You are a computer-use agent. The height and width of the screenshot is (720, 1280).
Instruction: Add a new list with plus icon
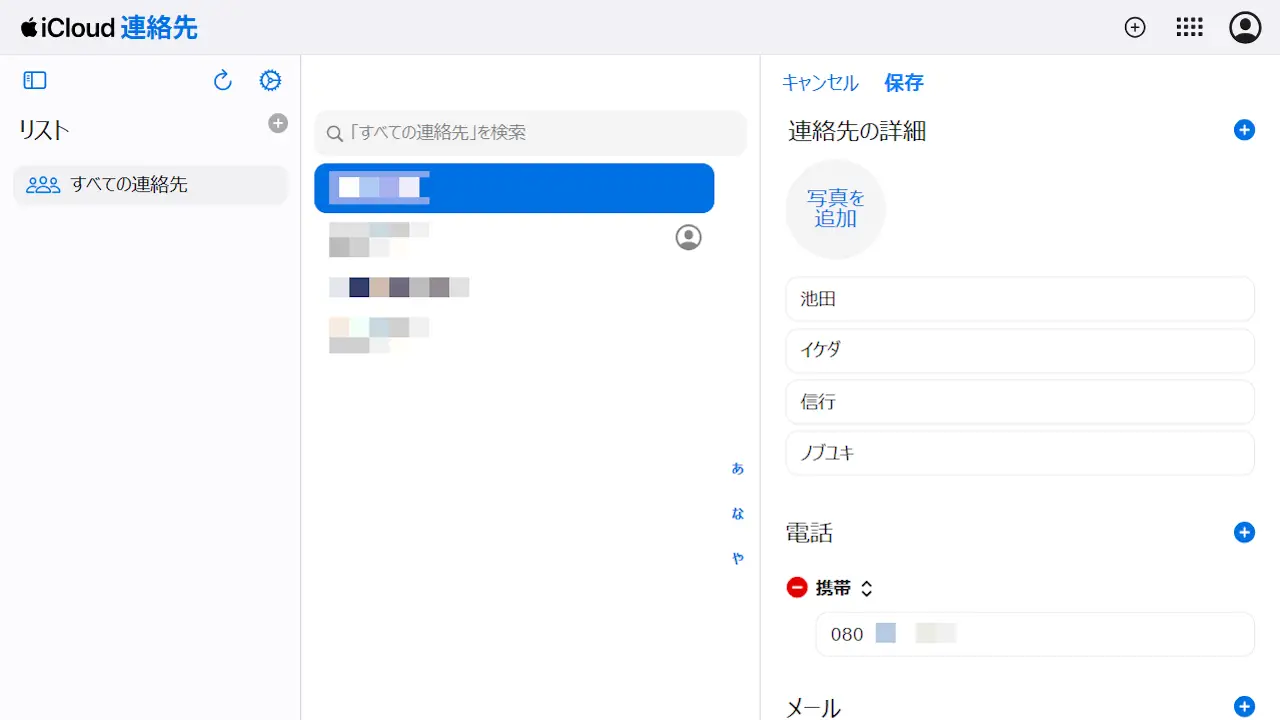pos(278,123)
